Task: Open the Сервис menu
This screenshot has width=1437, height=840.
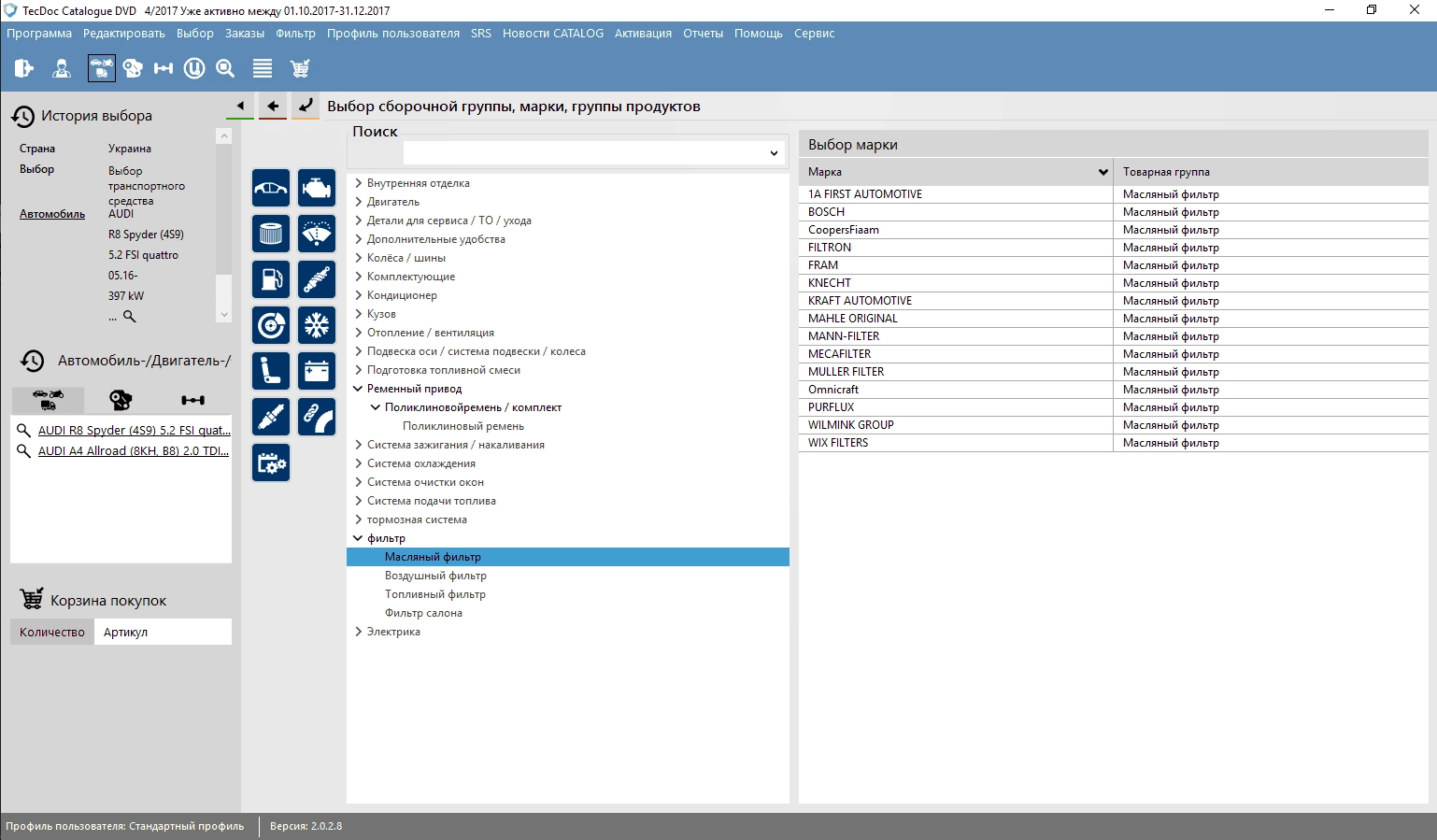Action: 815,33
